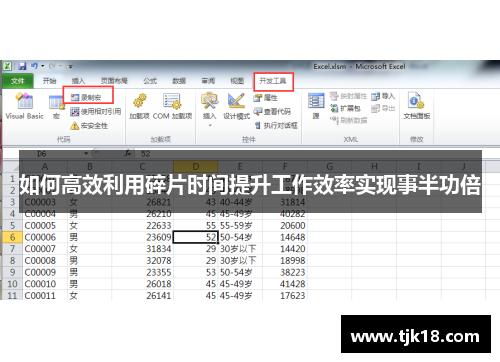Click cell with value 23355
Image resolution: width=500 pixels, height=362 pixels.
142,272
